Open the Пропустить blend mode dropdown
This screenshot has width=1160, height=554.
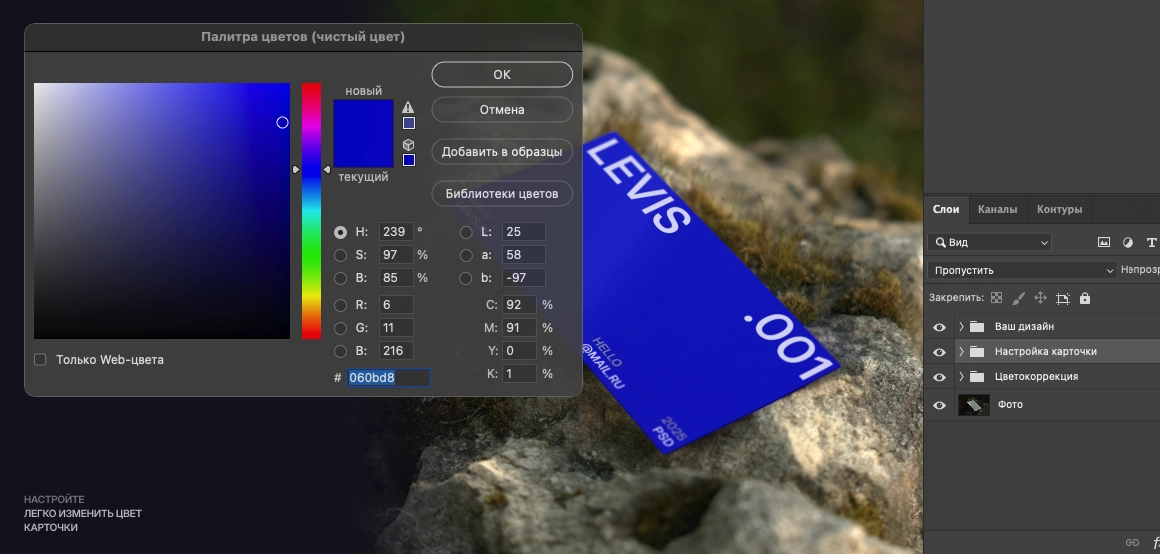point(1021,270)
